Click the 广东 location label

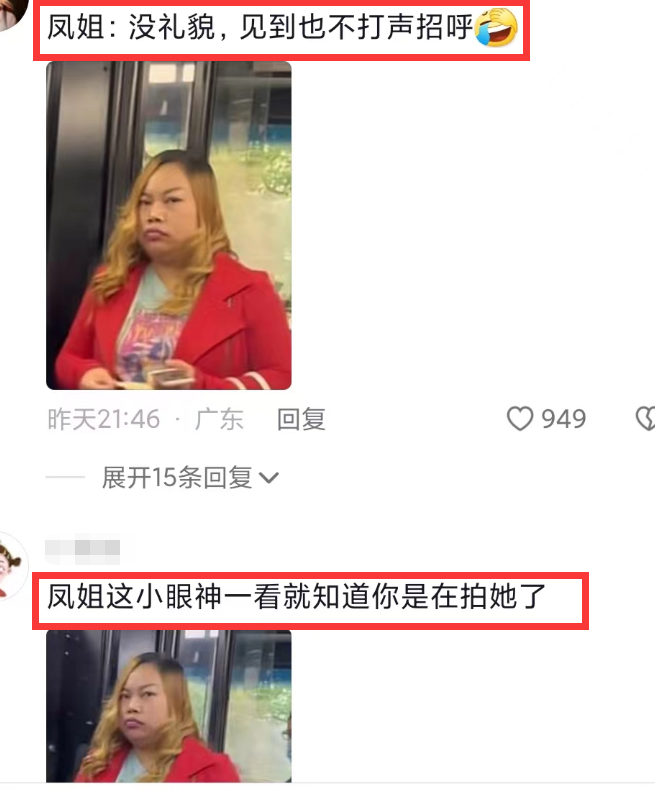coord(219,419)
